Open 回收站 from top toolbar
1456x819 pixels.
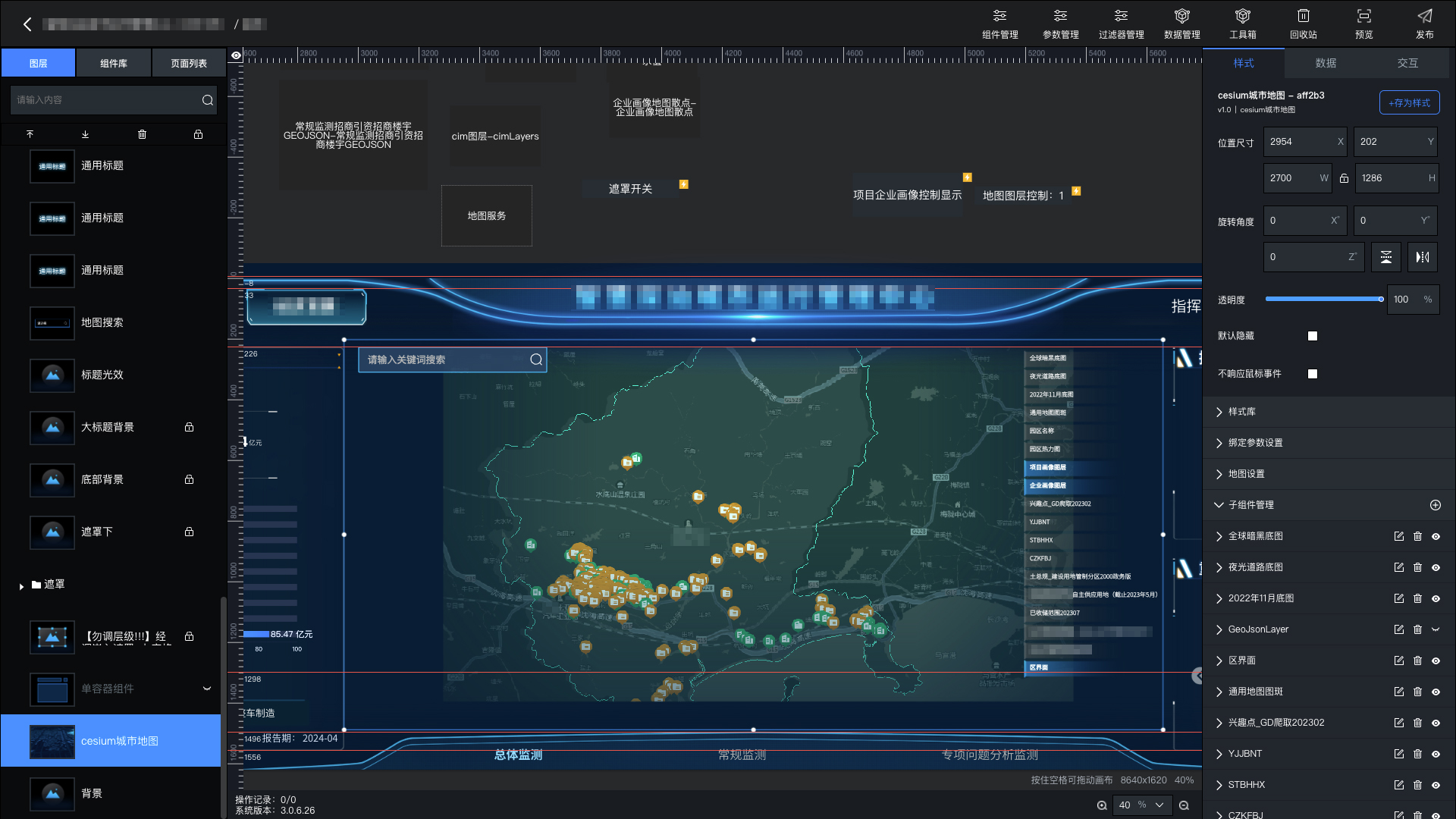coord(1303,24)
